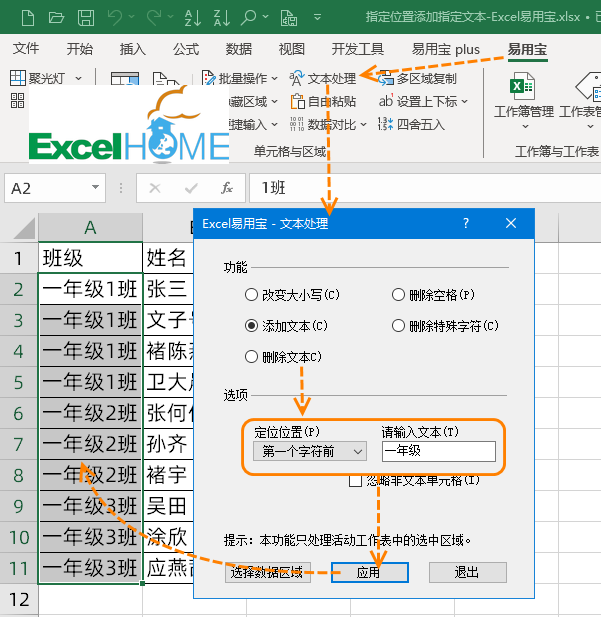Click the Enter checkmark in formula bar
The image size is (601, 617).
click(191, 188)
